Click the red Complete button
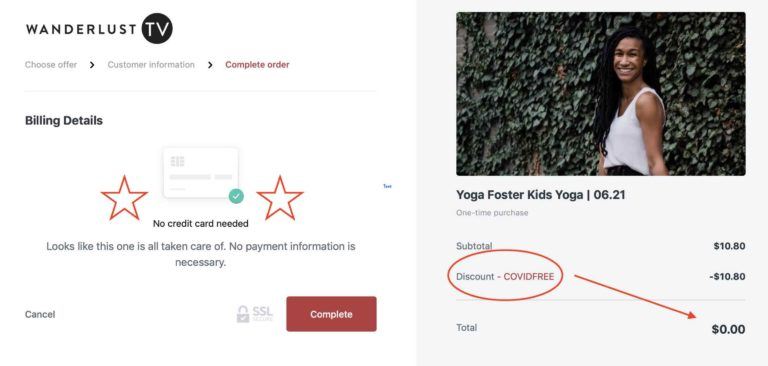Viewport: 768px width, 366px height. click(332, 314)
